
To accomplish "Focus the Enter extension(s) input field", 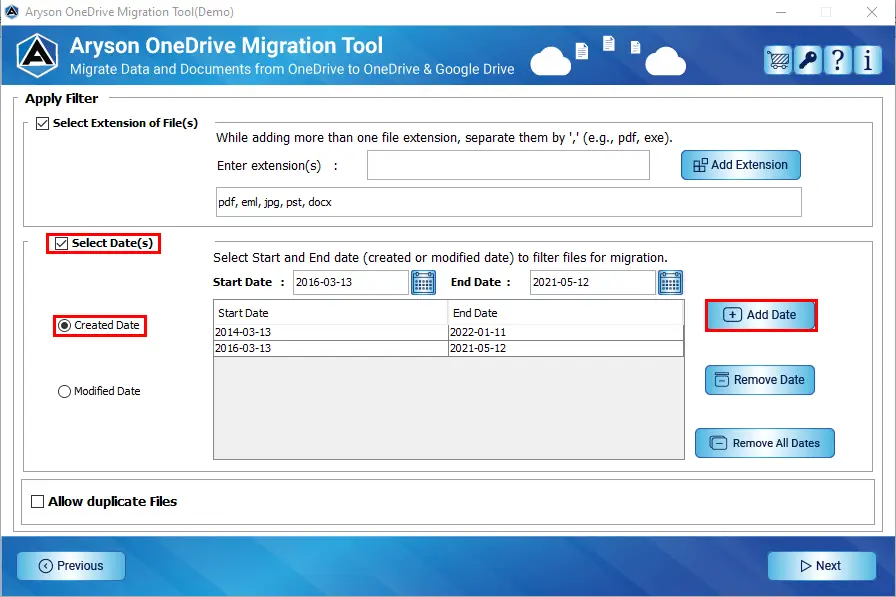I will point(508,165).
